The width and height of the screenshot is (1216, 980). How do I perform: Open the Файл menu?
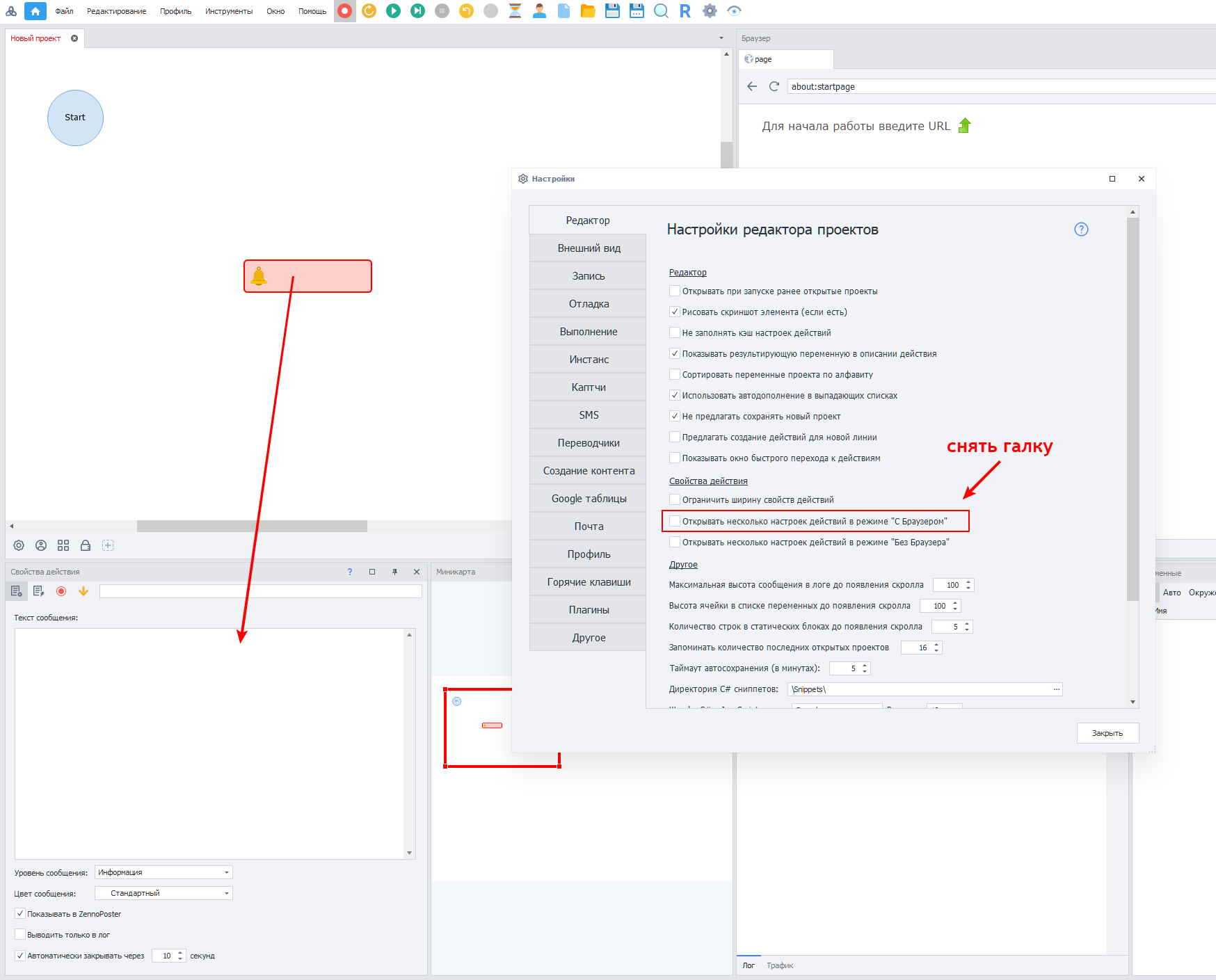(64, 11)
